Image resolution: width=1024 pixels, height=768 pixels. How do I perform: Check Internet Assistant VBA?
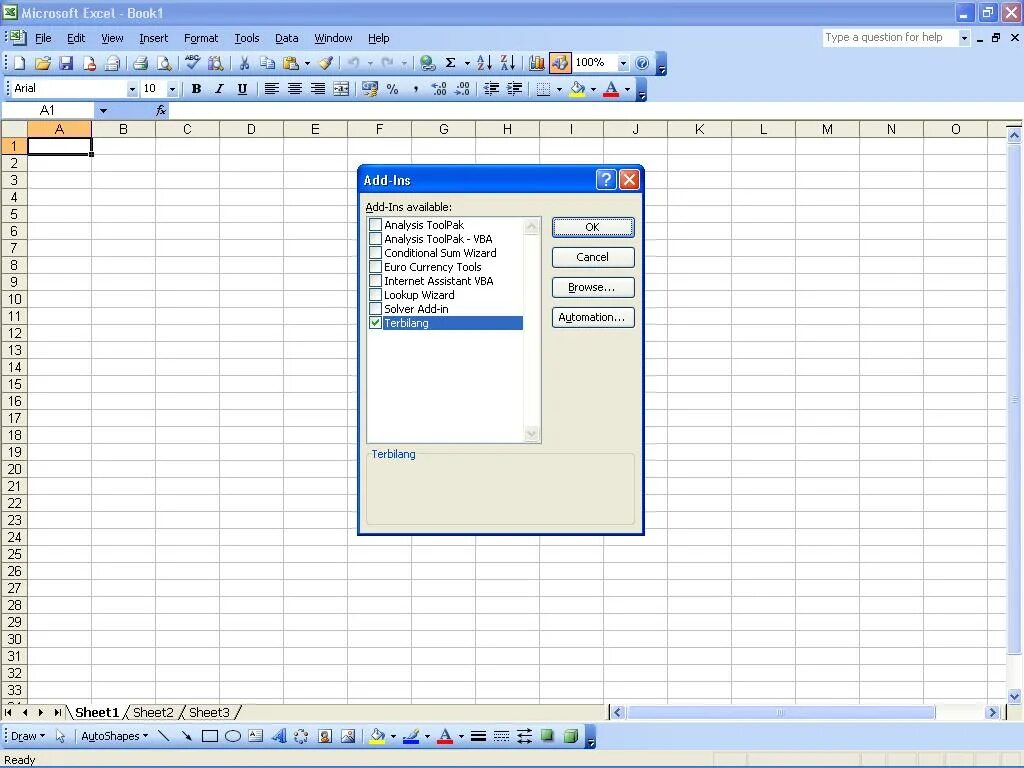[x=376, y=281]
